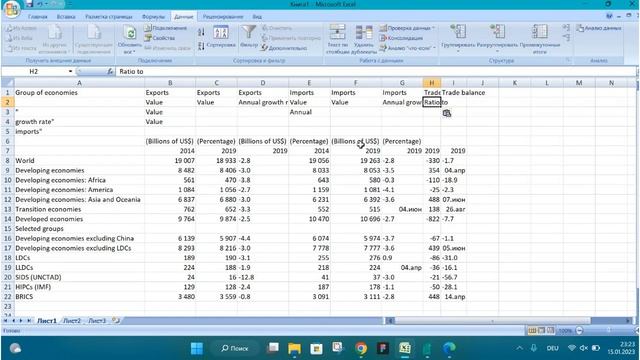Switch to sheet tab Лист2
The height and width of the screenshot is (360, 640).
click(72, 321)
